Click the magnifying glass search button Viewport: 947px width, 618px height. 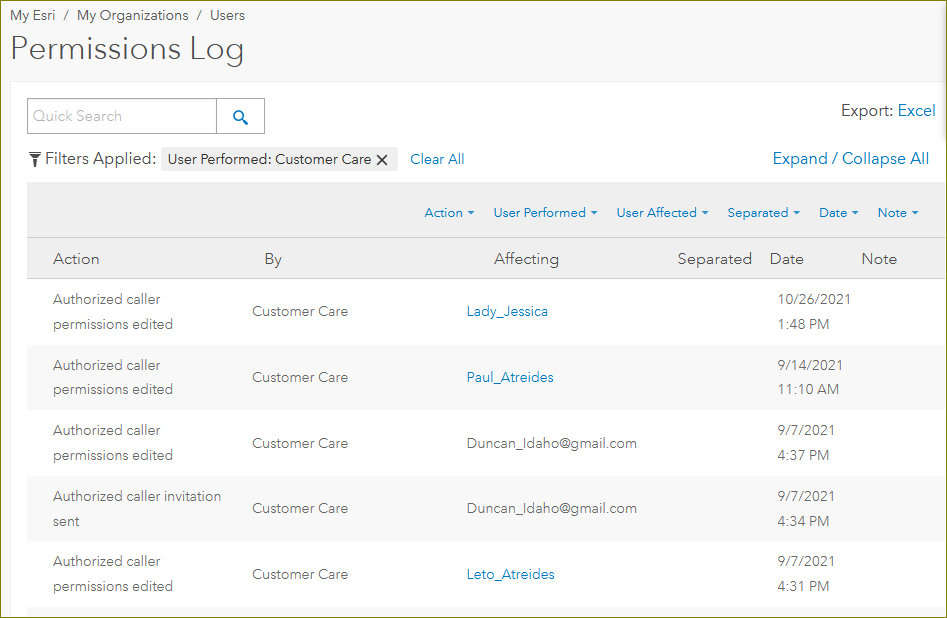(x=240, y=117)
